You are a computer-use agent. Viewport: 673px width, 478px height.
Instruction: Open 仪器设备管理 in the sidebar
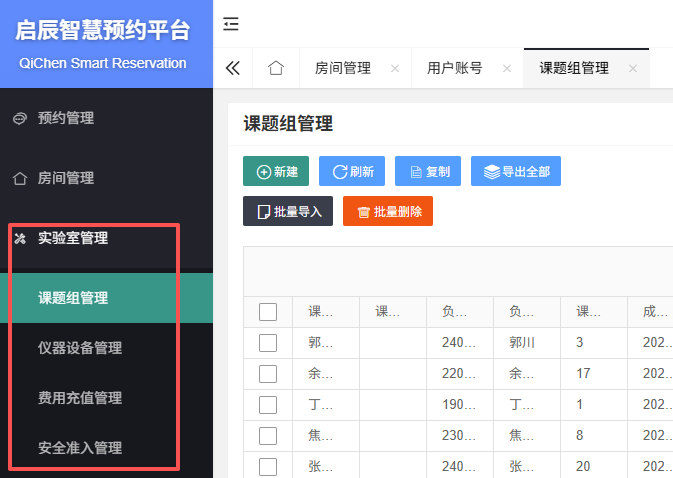pos(80,348)
